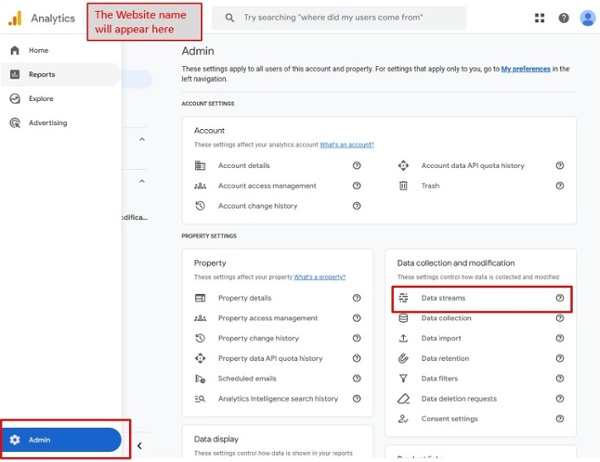600x462 pixels.
Task: Collapse the left navigation with arrow
Action: click(139, 446)
